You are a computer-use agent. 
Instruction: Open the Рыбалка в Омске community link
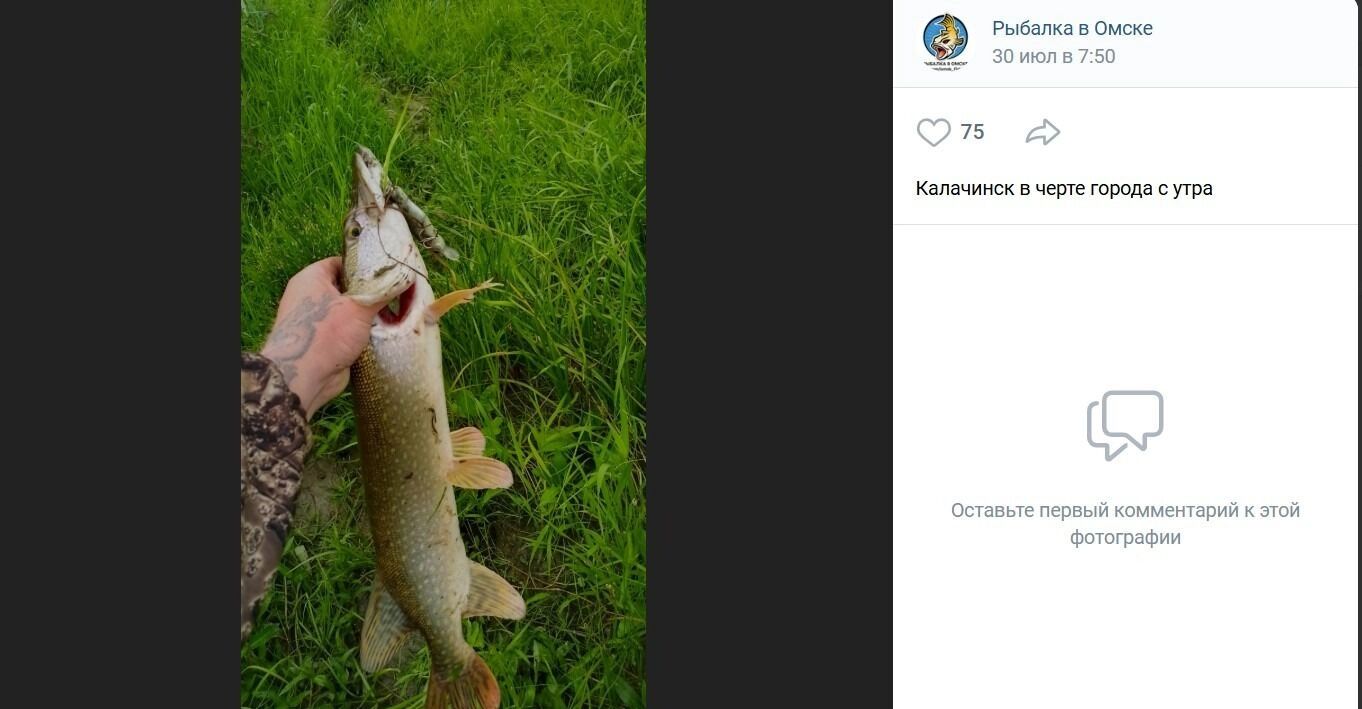coord(1072,28)
